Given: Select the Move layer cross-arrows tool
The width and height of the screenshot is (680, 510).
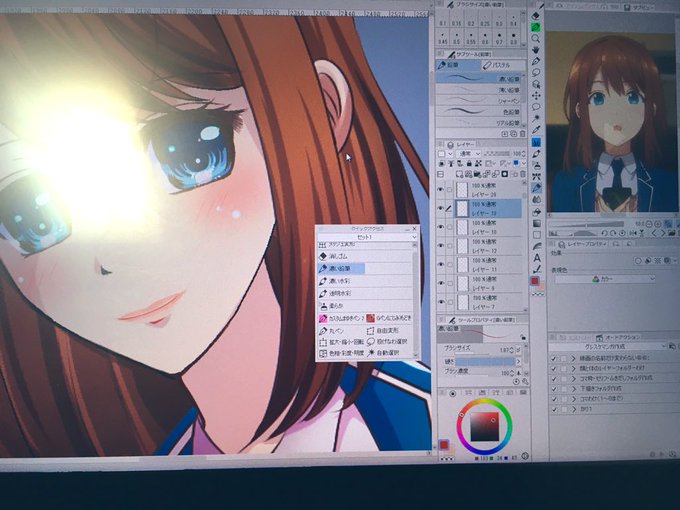Looking at the screenshot, I should click(x=536, y=95).
